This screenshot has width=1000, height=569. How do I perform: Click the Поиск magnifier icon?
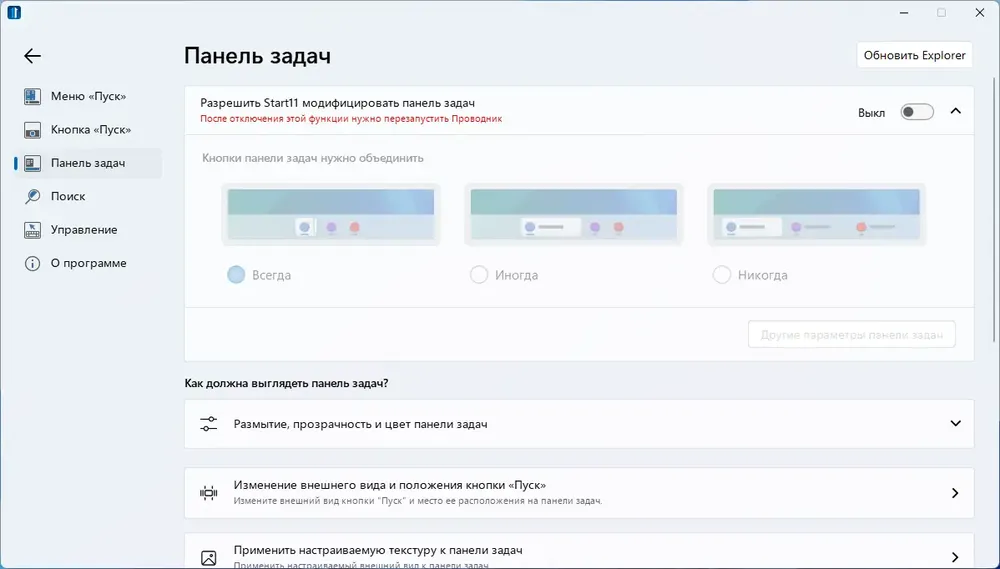point(33,197)
